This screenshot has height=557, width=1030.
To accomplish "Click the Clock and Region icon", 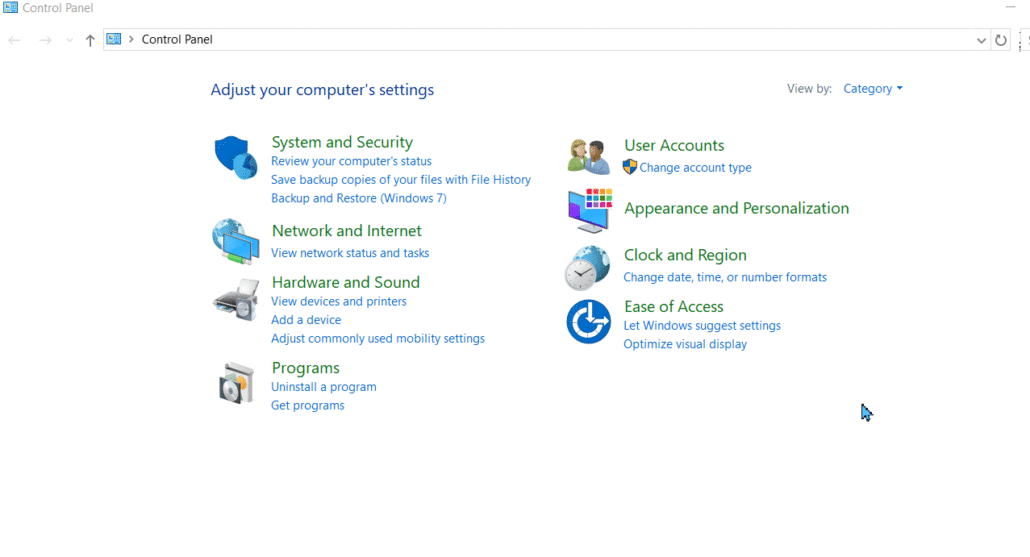I will point(588,267).
